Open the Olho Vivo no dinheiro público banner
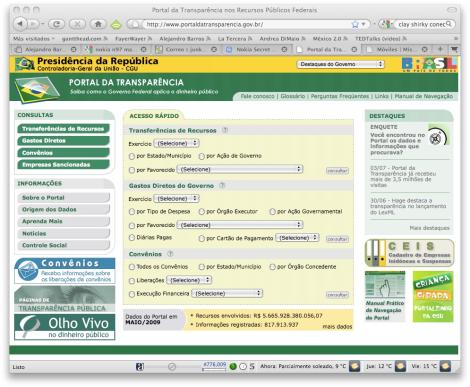 (65, 327)
